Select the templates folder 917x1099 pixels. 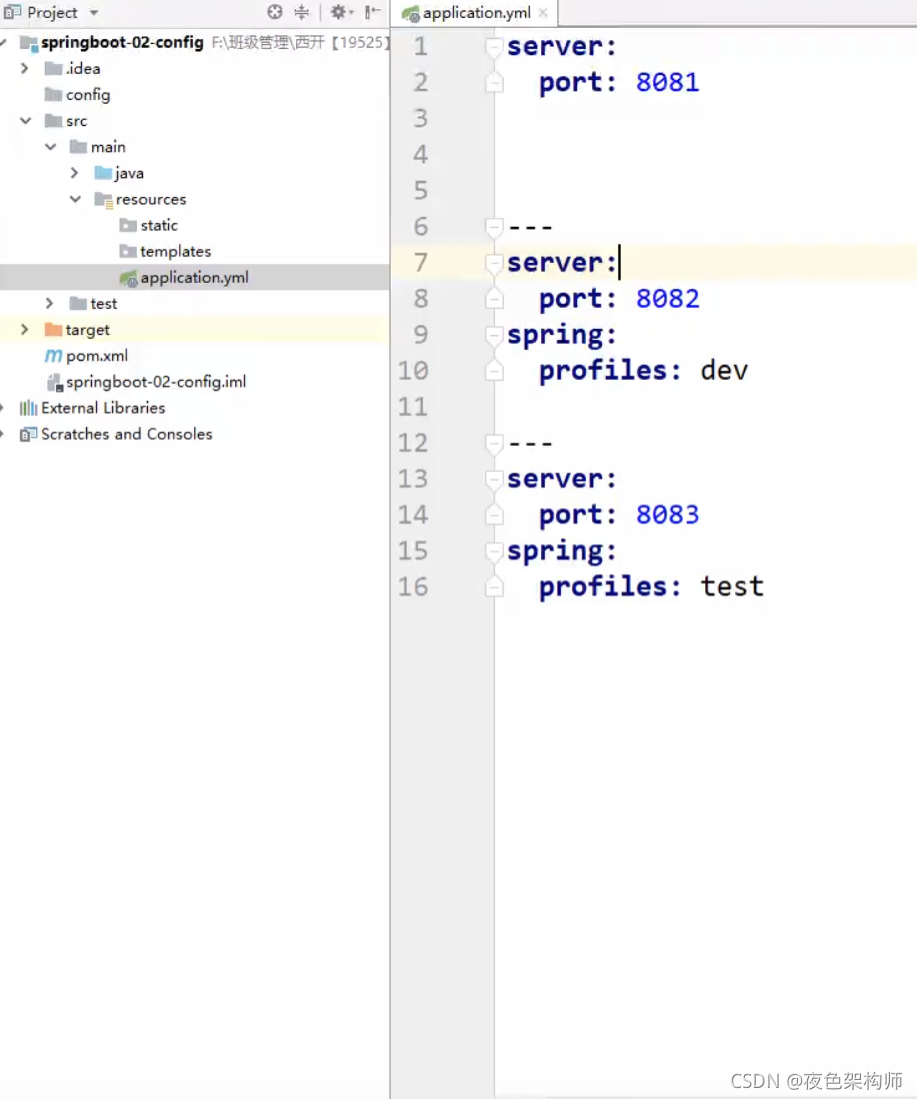coord(175,251)
